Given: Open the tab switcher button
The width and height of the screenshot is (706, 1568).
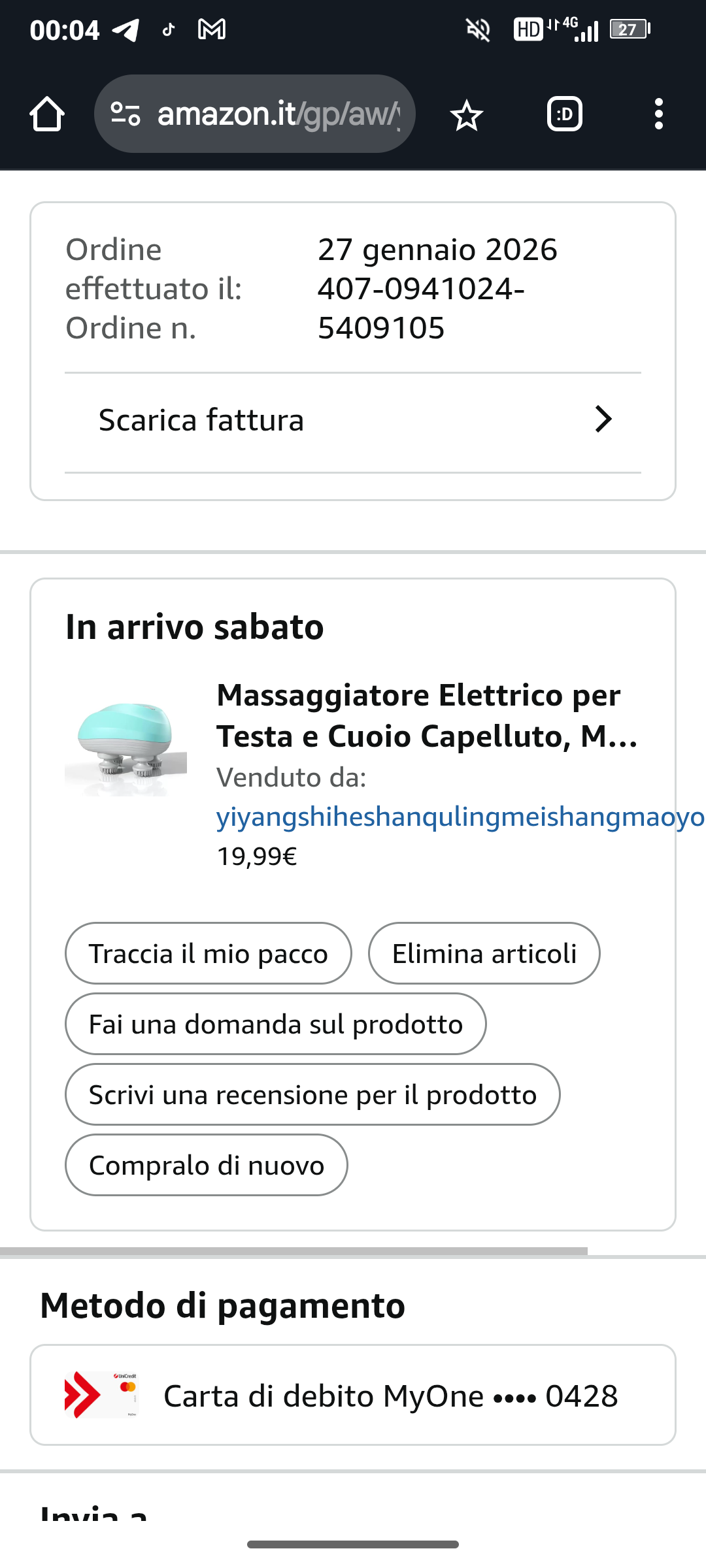Looking at the screenshot, I should click(x=564, y=114).
